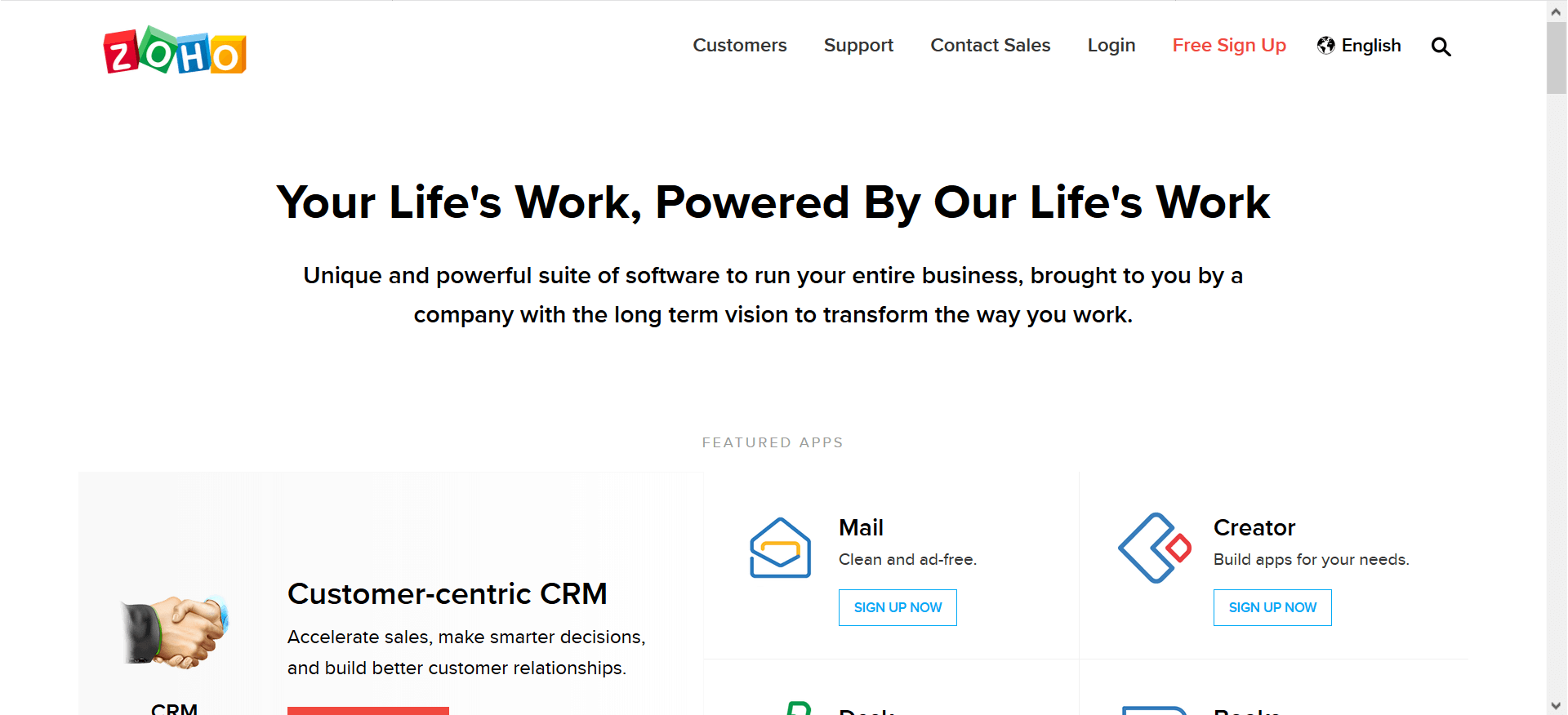
Task: Expand the English language selector
Action: click(1370, 46)
